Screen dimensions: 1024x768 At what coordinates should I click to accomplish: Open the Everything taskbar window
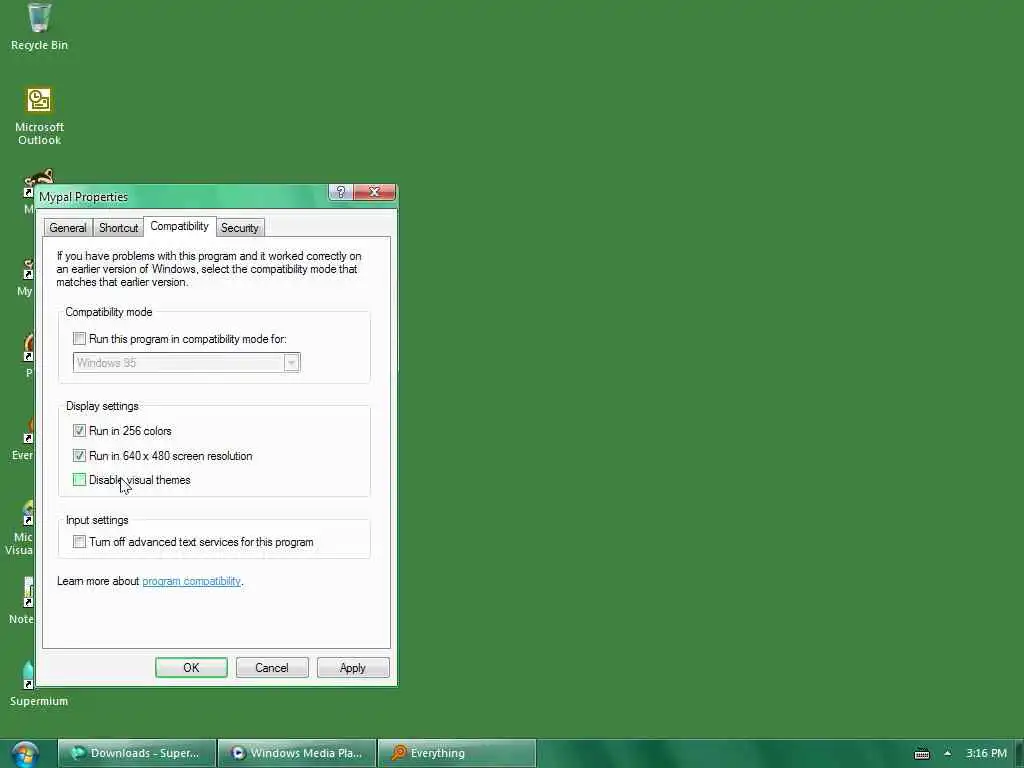(457, 753)
